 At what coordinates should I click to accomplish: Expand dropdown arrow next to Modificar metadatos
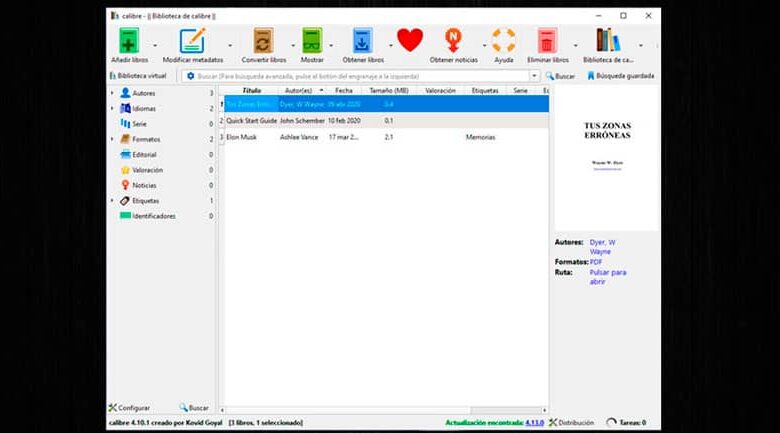pos(230,46)
